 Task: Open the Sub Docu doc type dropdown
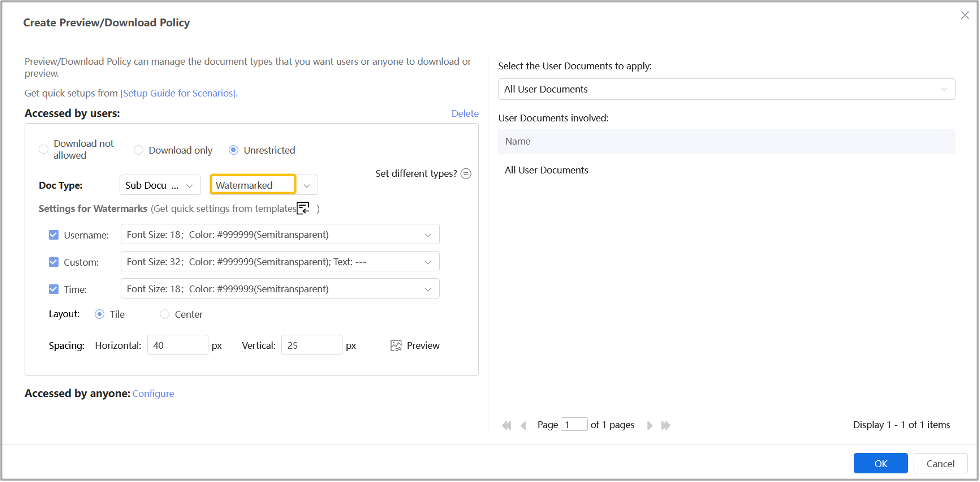161,185
